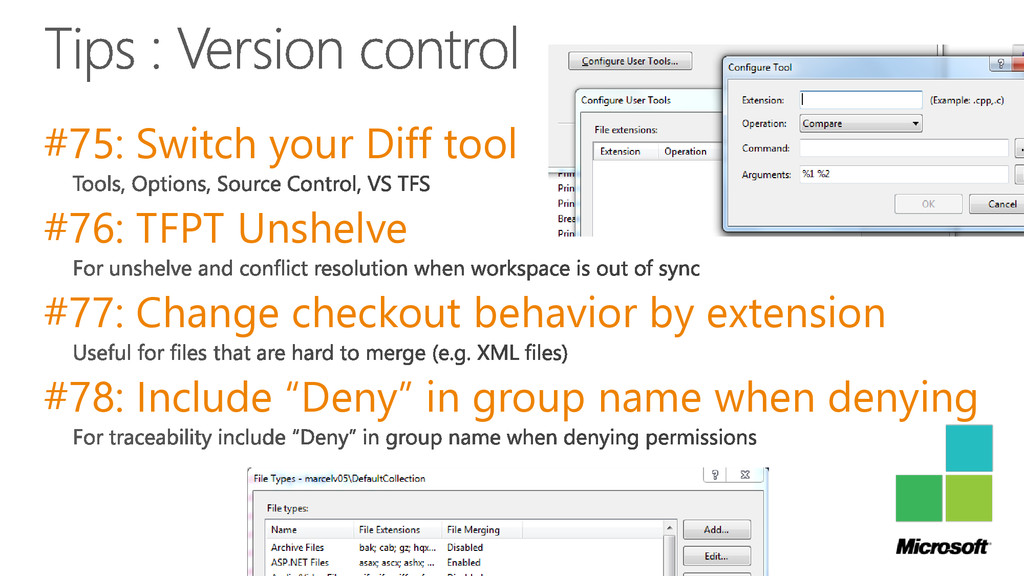Click '#77: Change checkout behavior by extension' heading
Image resolution: width=1024 pixels, height=576 pixels.
[x=465, y=313]
